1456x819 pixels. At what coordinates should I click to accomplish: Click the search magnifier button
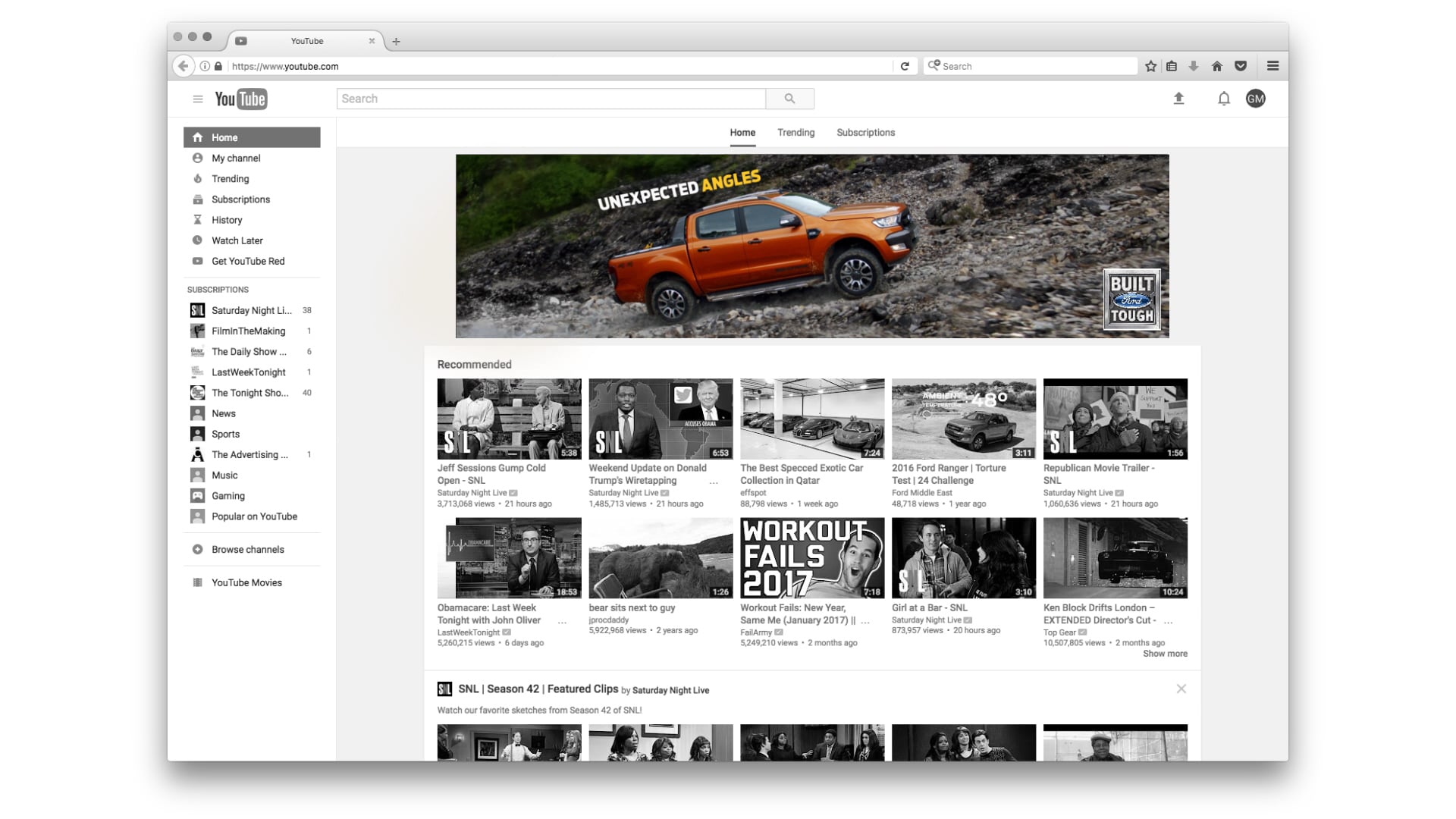pos(790,98)
